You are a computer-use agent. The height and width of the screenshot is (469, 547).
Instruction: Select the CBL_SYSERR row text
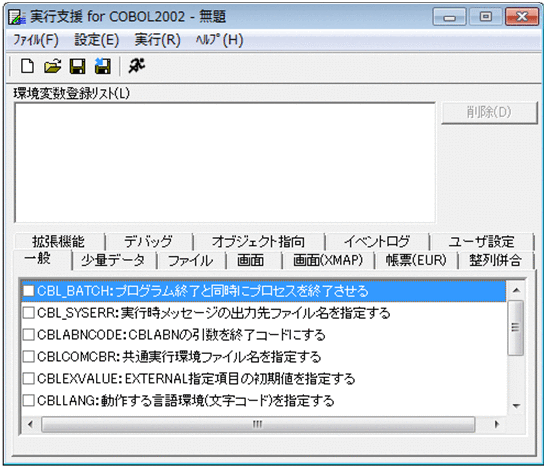click(213, 313)
